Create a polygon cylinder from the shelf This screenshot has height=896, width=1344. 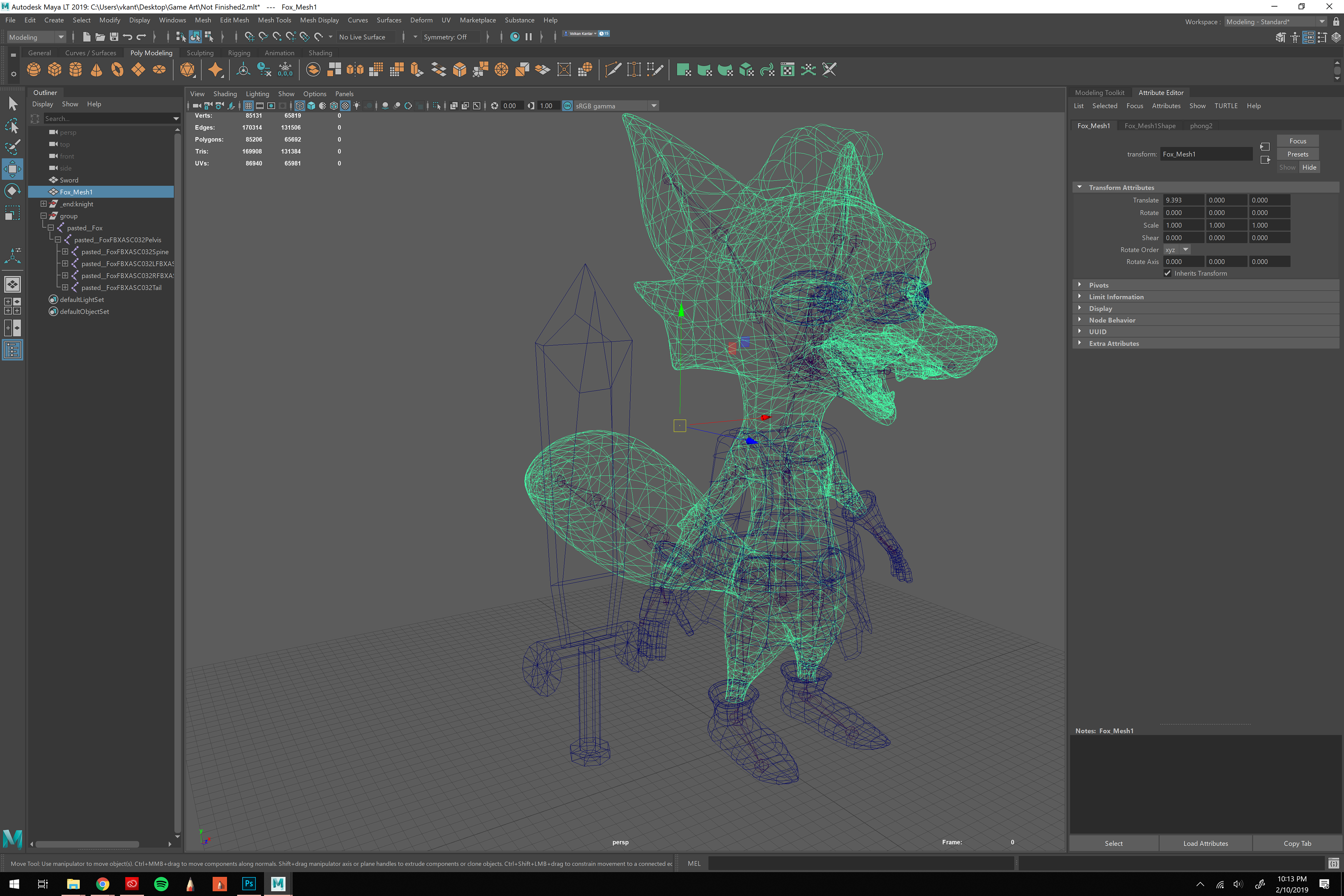click(x=76, y=70)
